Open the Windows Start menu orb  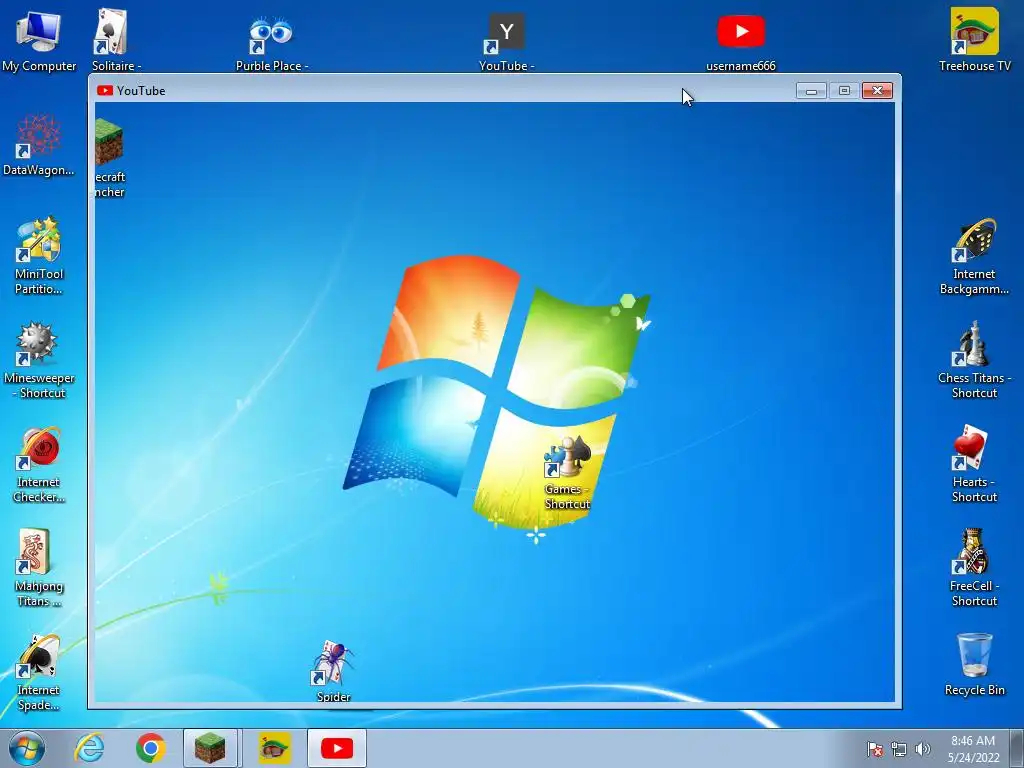(x=27, y=748)
